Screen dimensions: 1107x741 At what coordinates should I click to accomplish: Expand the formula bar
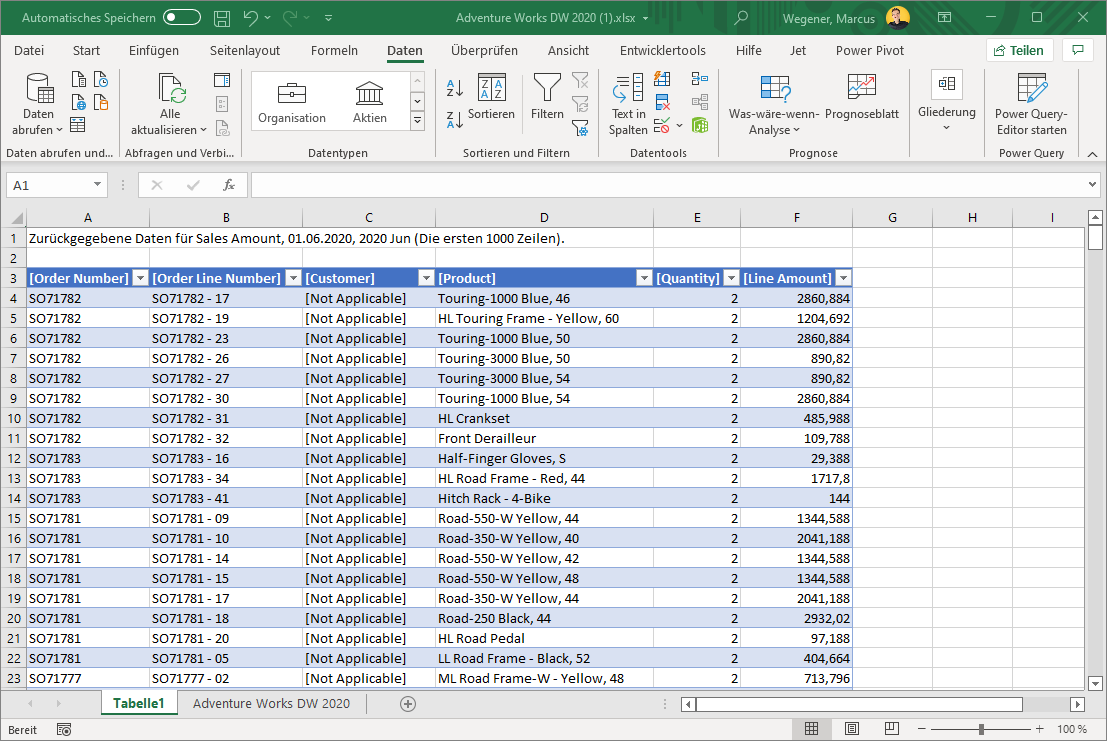click(1092, 185)
